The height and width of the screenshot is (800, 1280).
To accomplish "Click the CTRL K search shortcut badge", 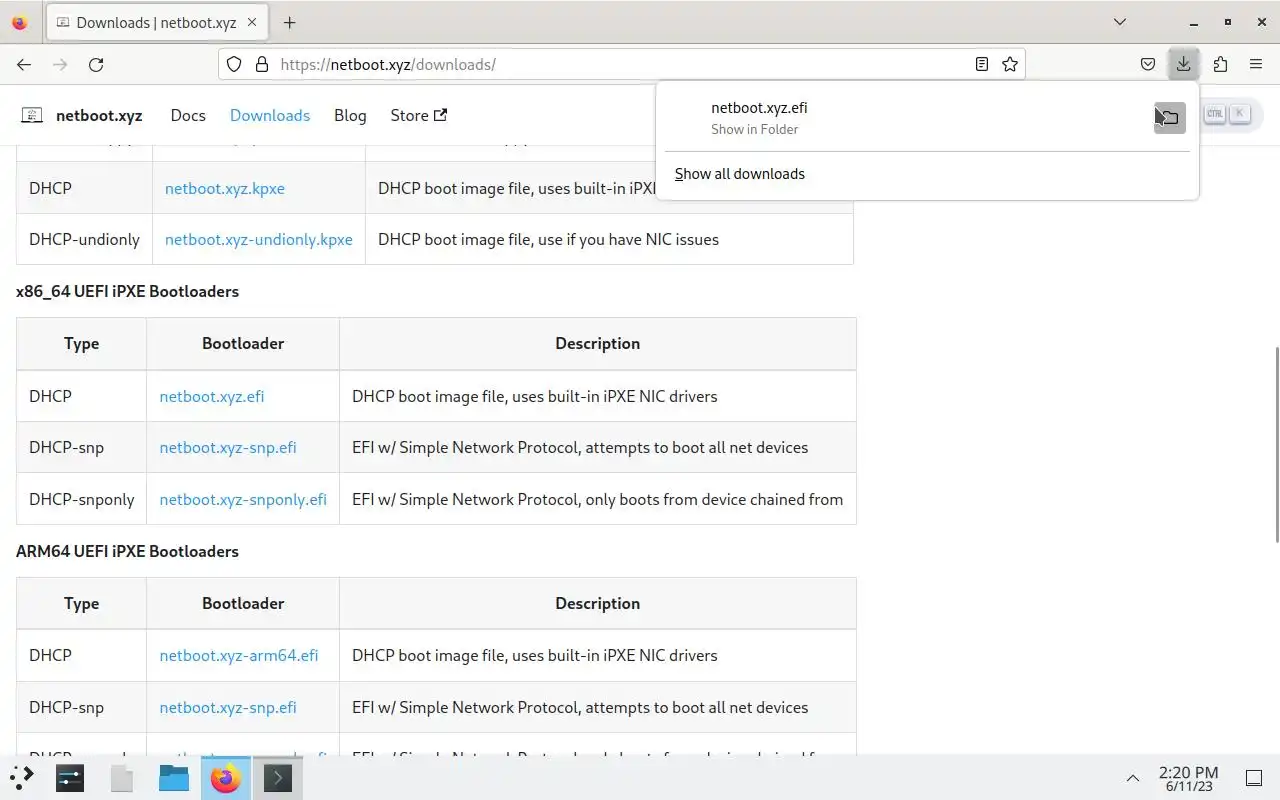I will pyautogui.click(x=1227, y=114).
